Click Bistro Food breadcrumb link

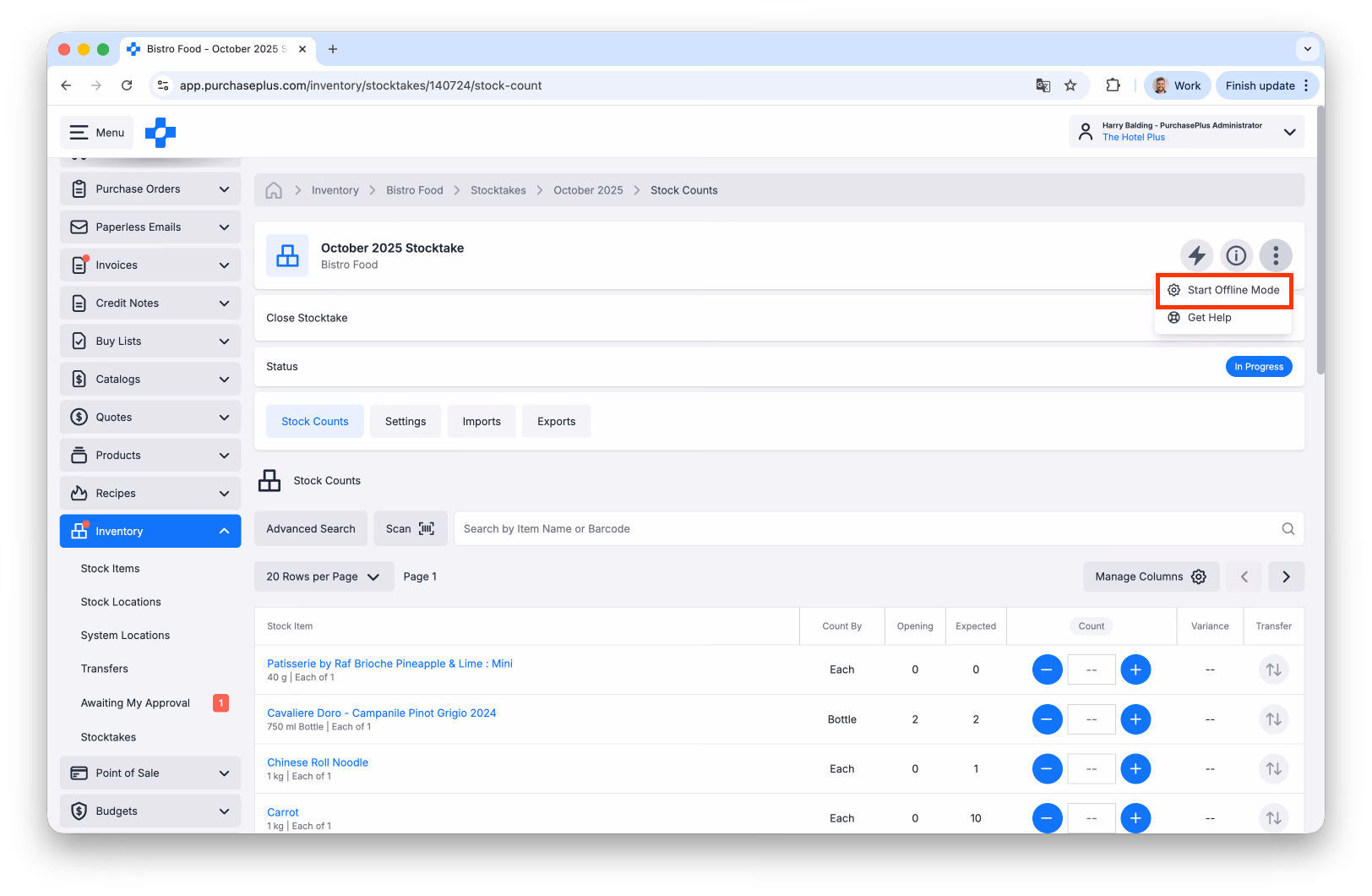415,190
